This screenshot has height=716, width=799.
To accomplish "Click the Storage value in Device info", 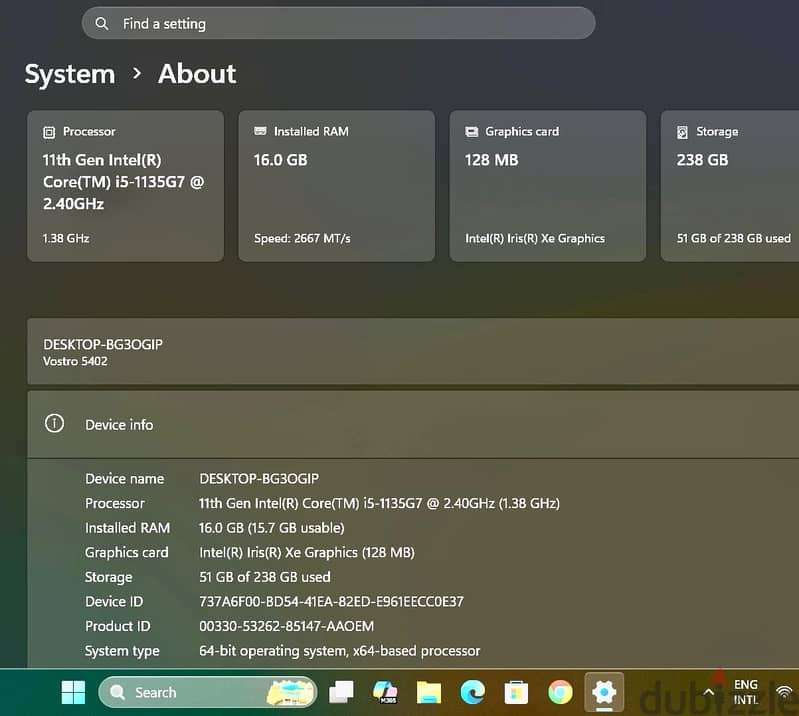I will (264, 577).
